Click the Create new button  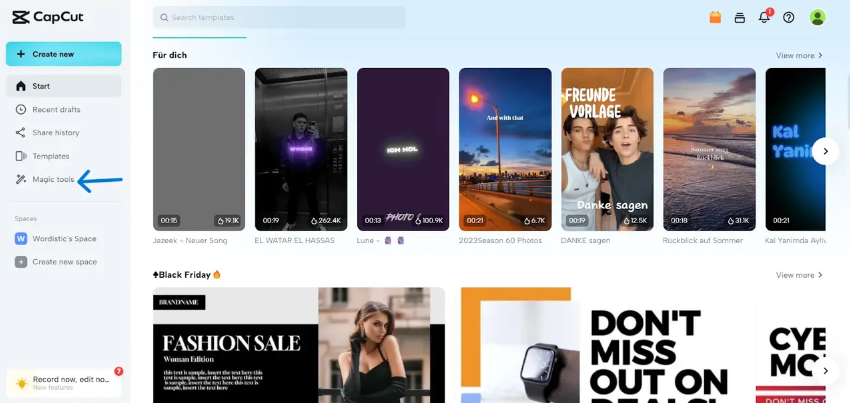pos(63,54)
